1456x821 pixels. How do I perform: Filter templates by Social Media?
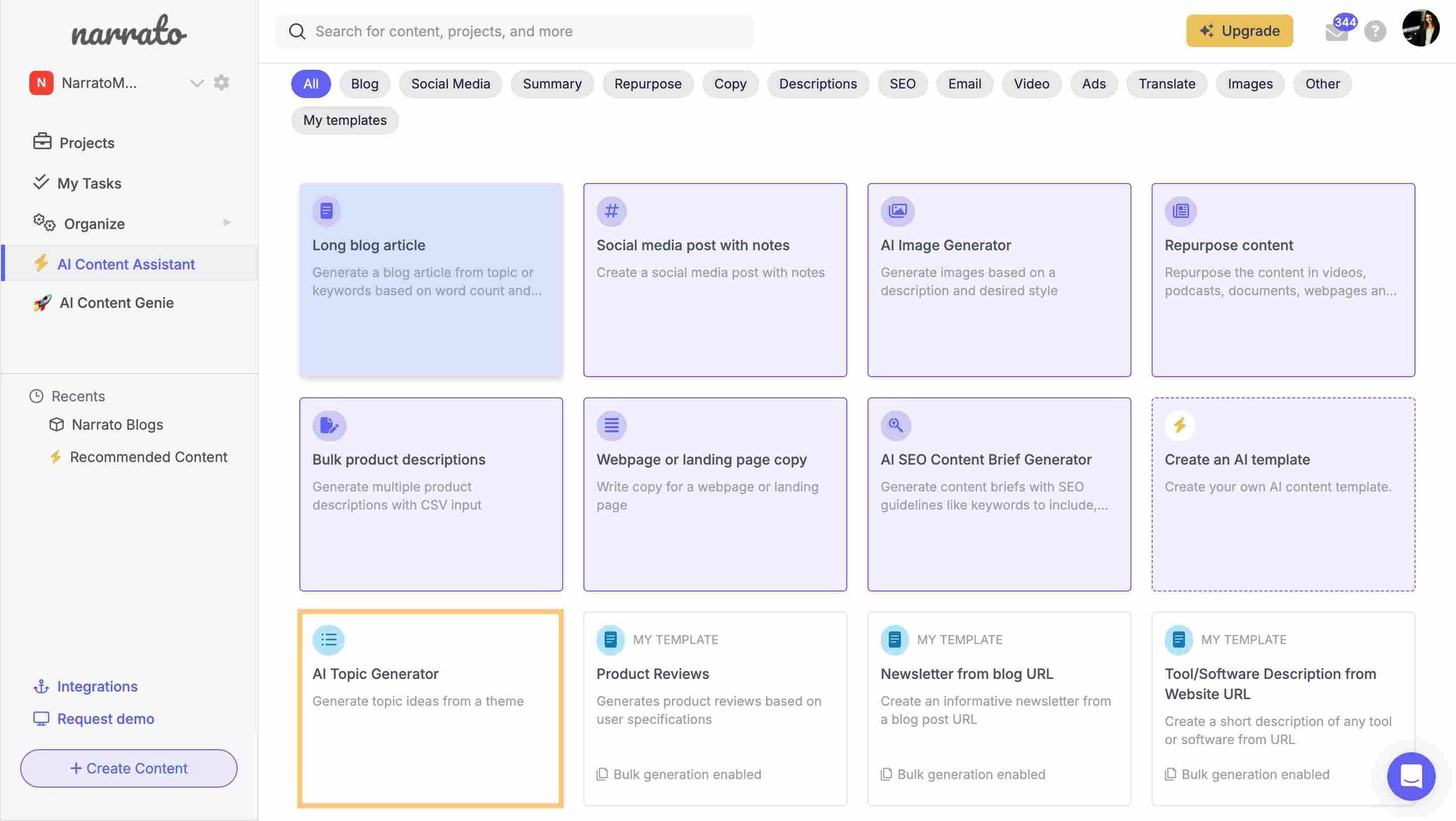[450, 83]
